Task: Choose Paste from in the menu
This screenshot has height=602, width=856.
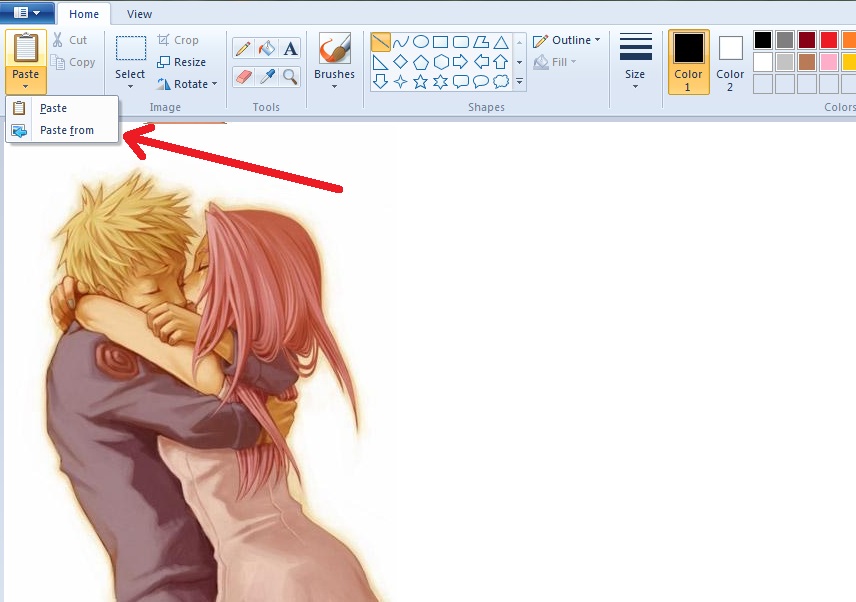Action: (x=64, y=130)
